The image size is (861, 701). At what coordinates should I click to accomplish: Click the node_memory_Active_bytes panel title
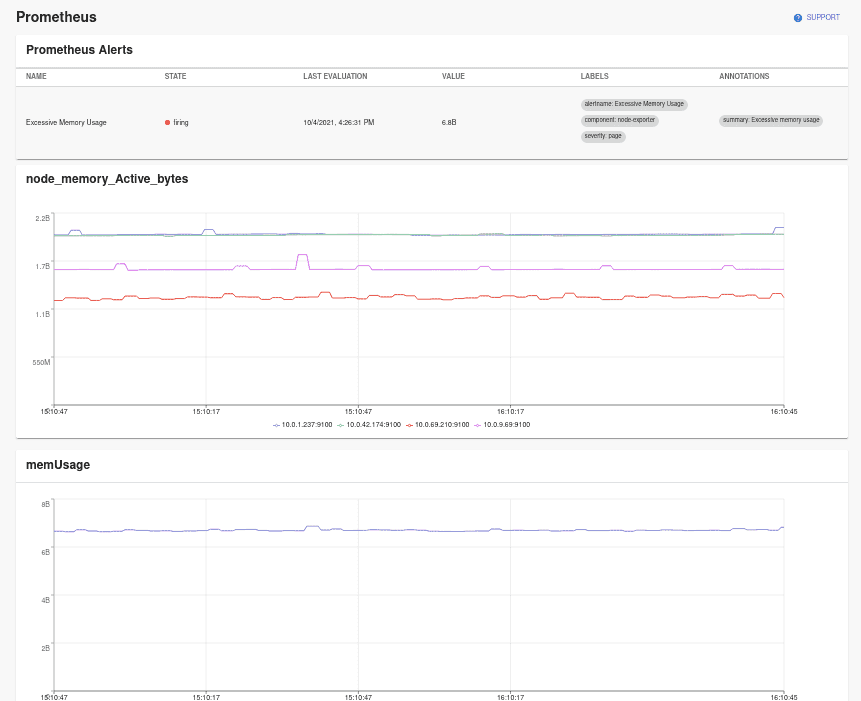(x=107, y=179)
